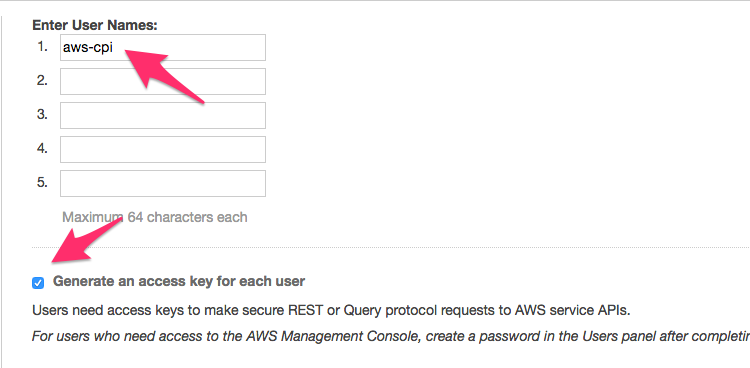Click the dotted separator above the checkbox
This screenshot has height=368, width=750.
(x=391, y=248)
